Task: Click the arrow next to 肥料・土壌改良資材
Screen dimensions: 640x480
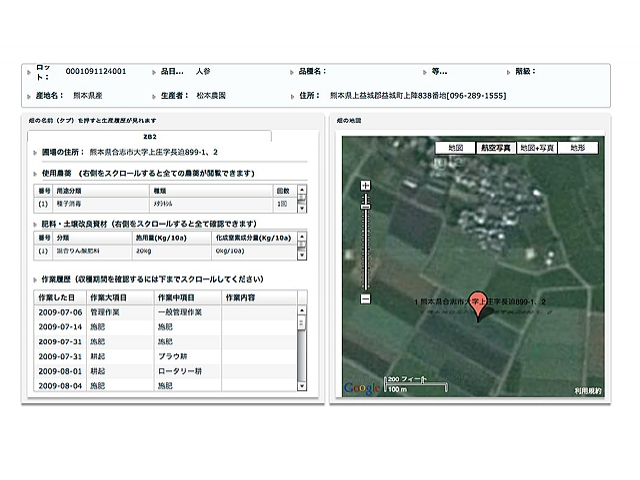Action: [x=35, y=224]
